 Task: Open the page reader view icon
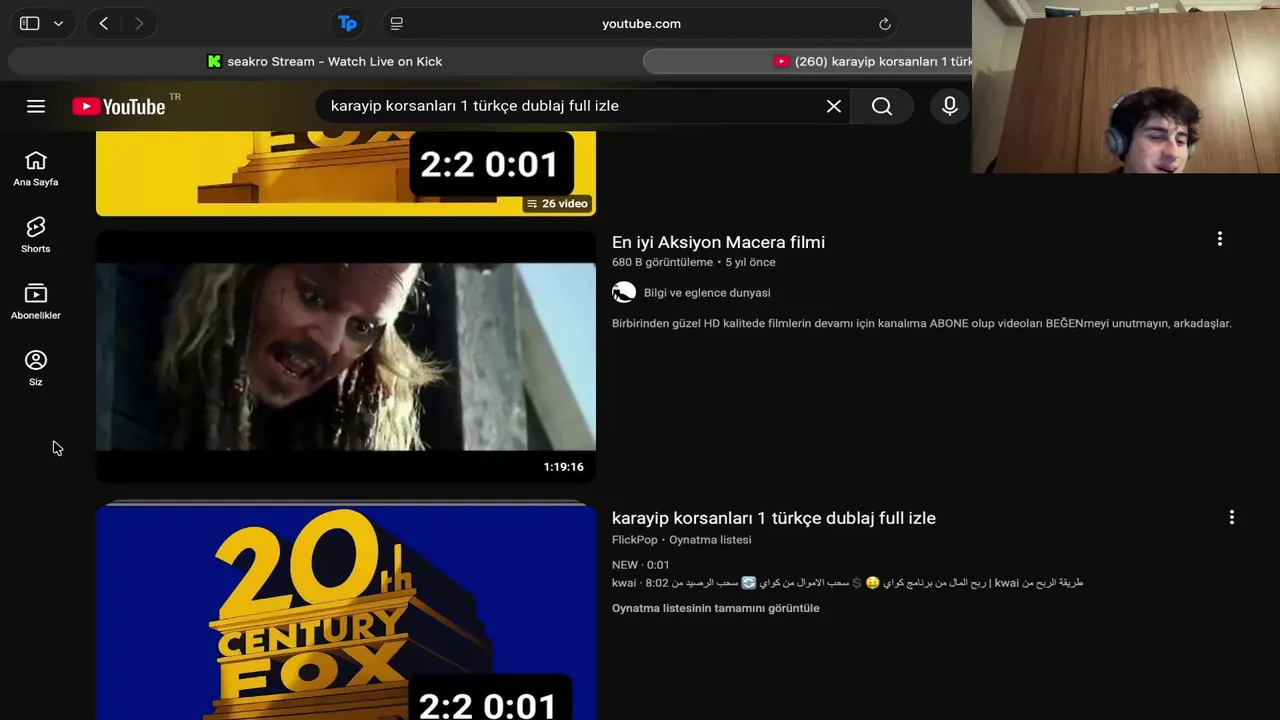point(397,23)
